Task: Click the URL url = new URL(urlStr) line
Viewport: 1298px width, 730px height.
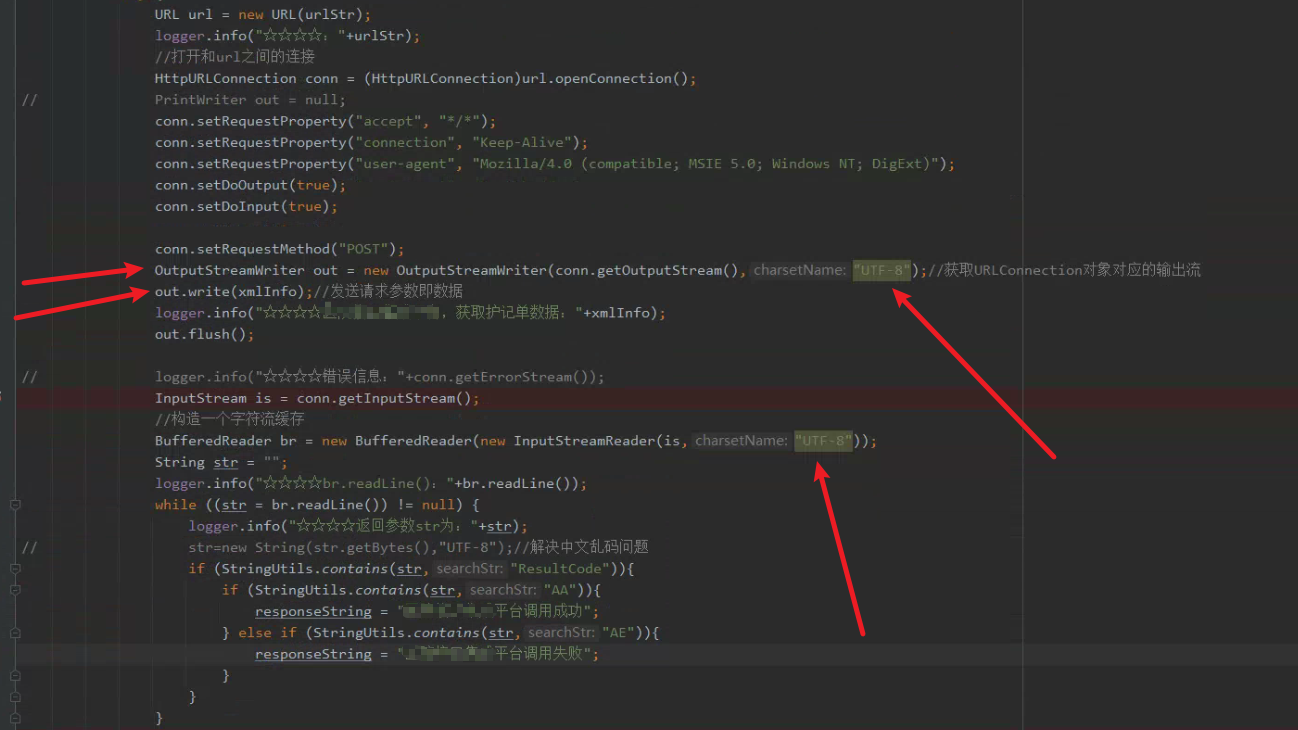Action: [263, 15]
